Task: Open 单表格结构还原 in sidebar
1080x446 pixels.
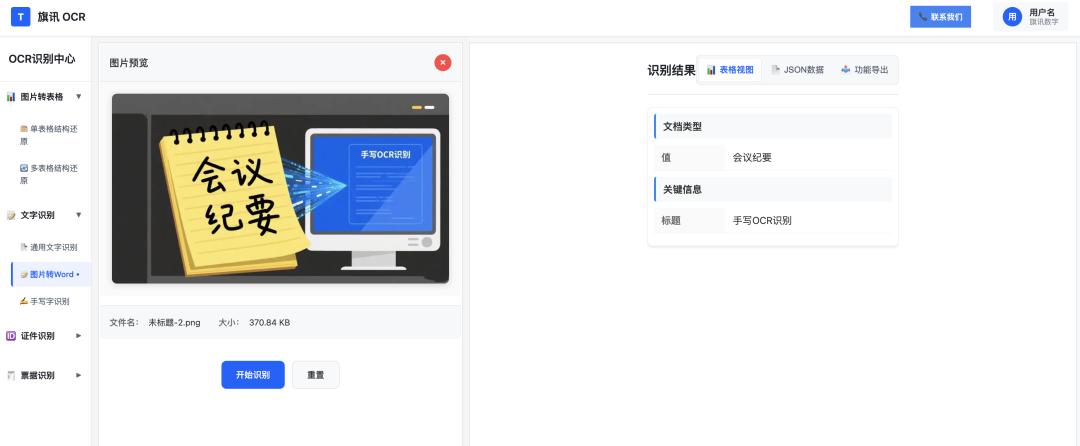Action: click(51, 134)
